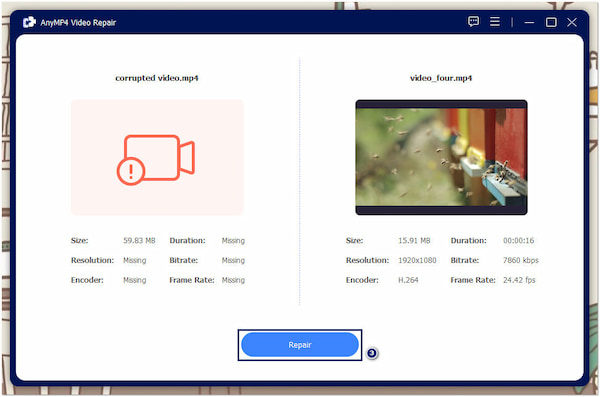Select the video_four.mp4 file name
This screenshot has width=600, height=397.
(441, 78)
